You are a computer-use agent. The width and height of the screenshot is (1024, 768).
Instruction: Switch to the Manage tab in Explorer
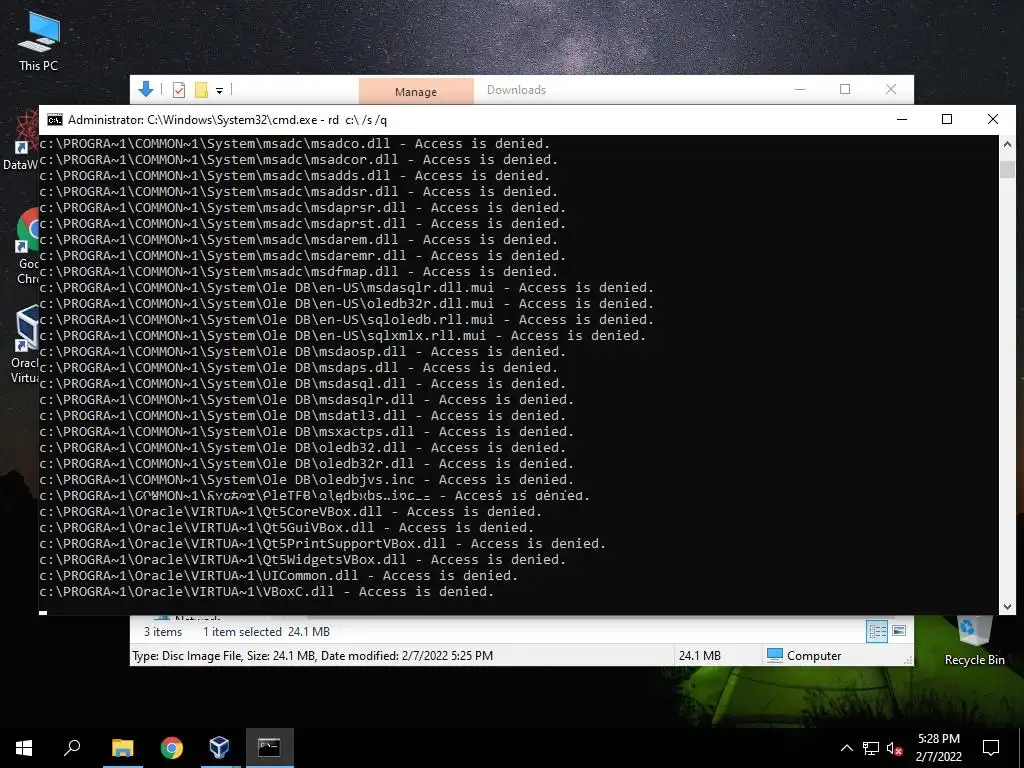(416, 91)
